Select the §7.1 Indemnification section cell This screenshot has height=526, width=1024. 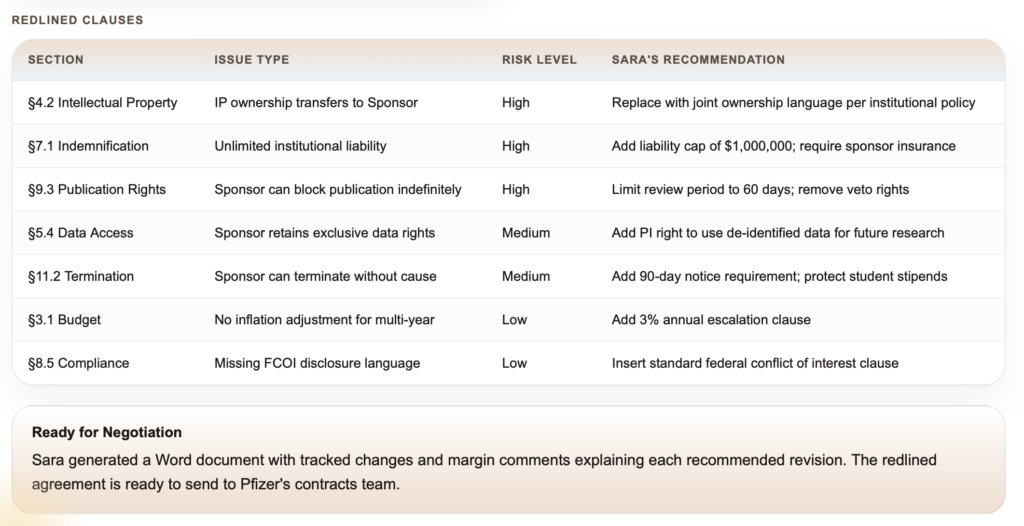click(x=88, y=146)
